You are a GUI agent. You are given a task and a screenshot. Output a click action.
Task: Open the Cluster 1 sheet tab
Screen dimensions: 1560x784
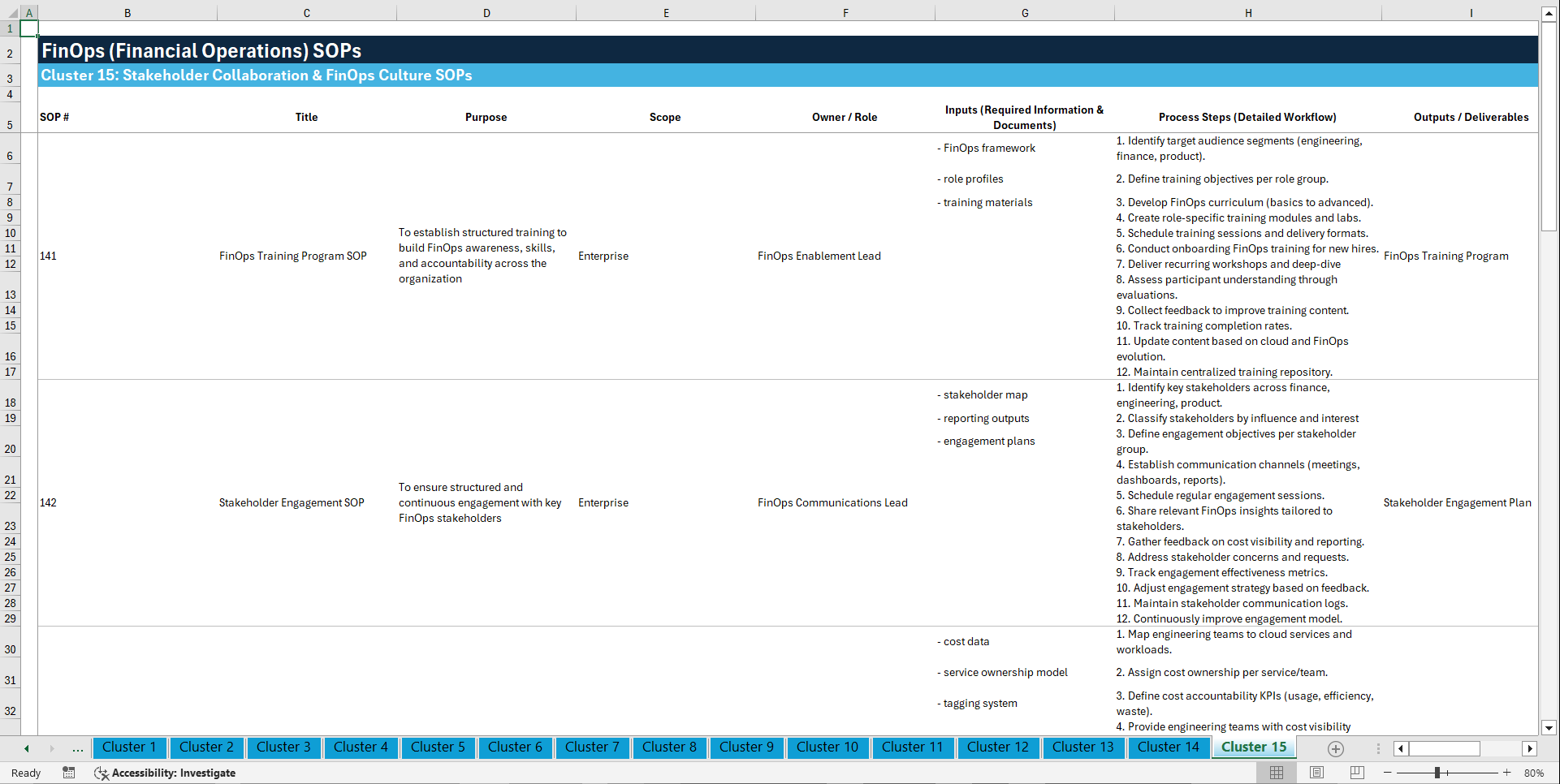pos(129,747)
